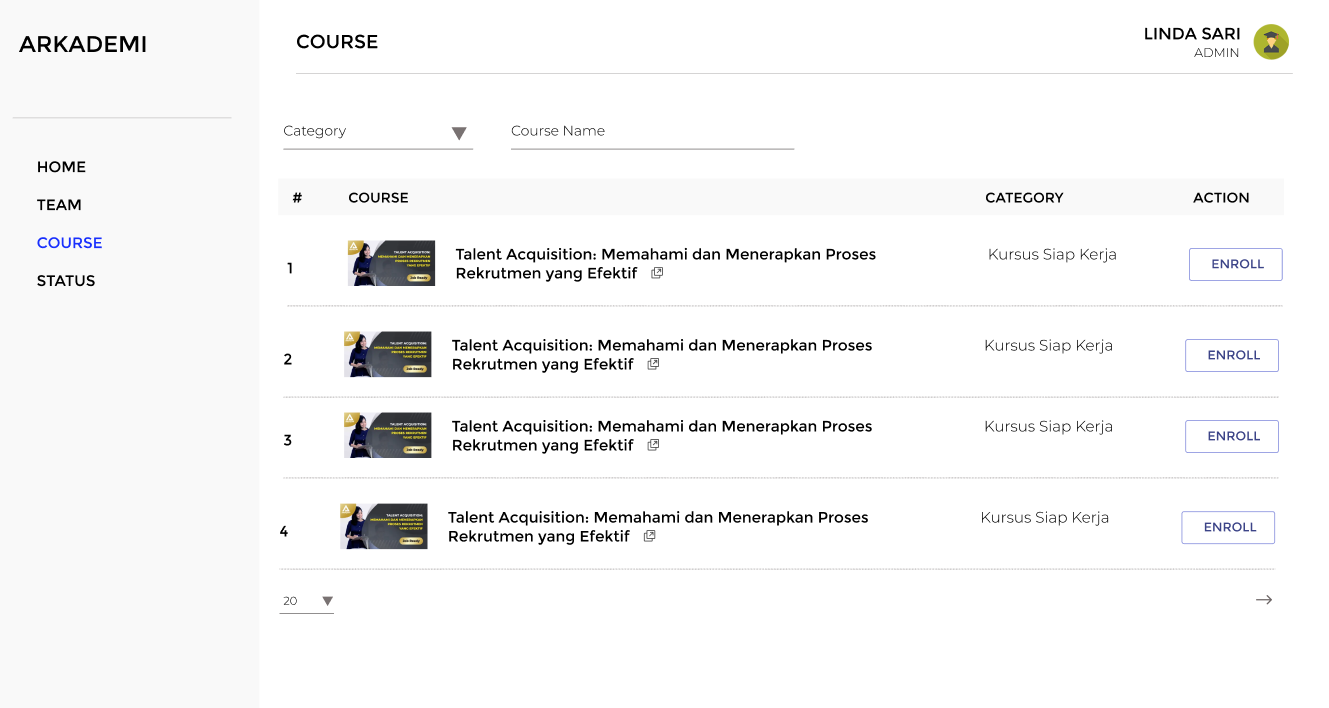This screenshot has height=708, width=1329.
Task: Click the course thumbnail on row 3
Action: 388,435
